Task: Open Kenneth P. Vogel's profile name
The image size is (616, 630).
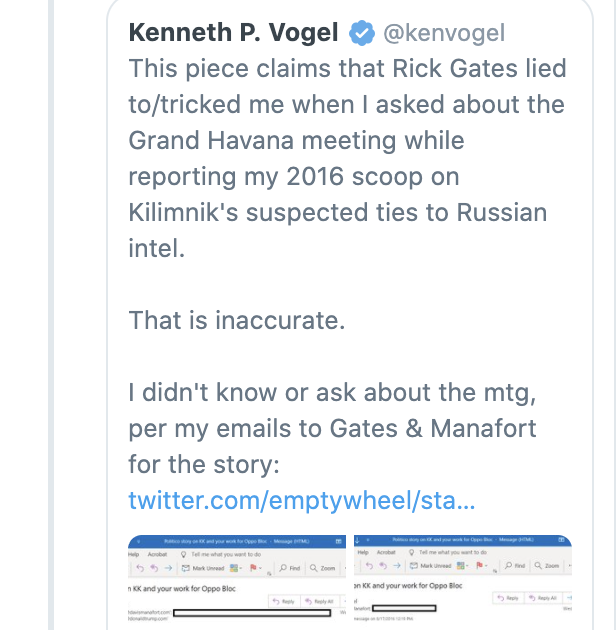Action: pyautogui.click(x=233, y=33)
